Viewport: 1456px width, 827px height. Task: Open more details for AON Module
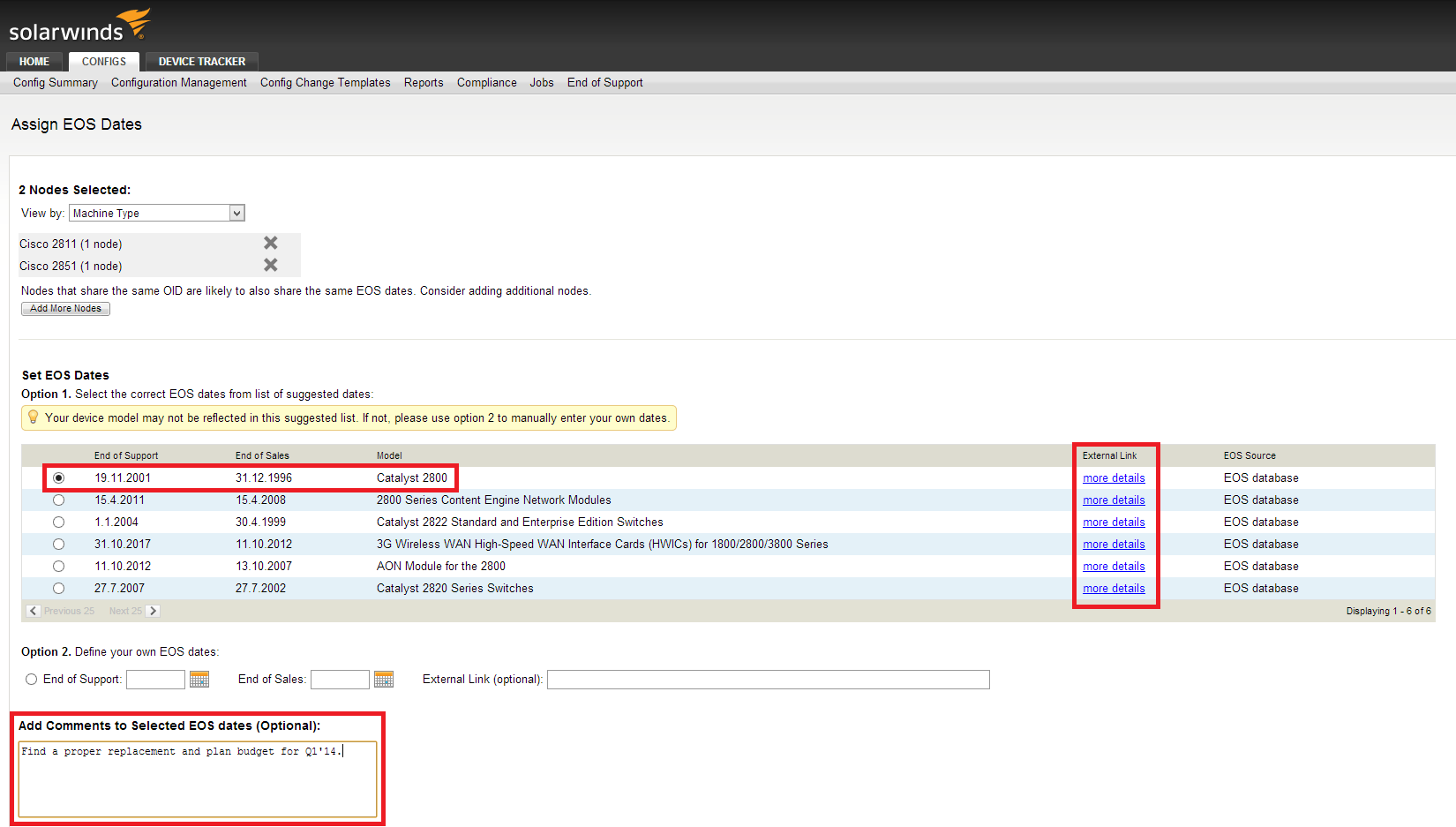pyautogui.click(x=1114, y=567)
